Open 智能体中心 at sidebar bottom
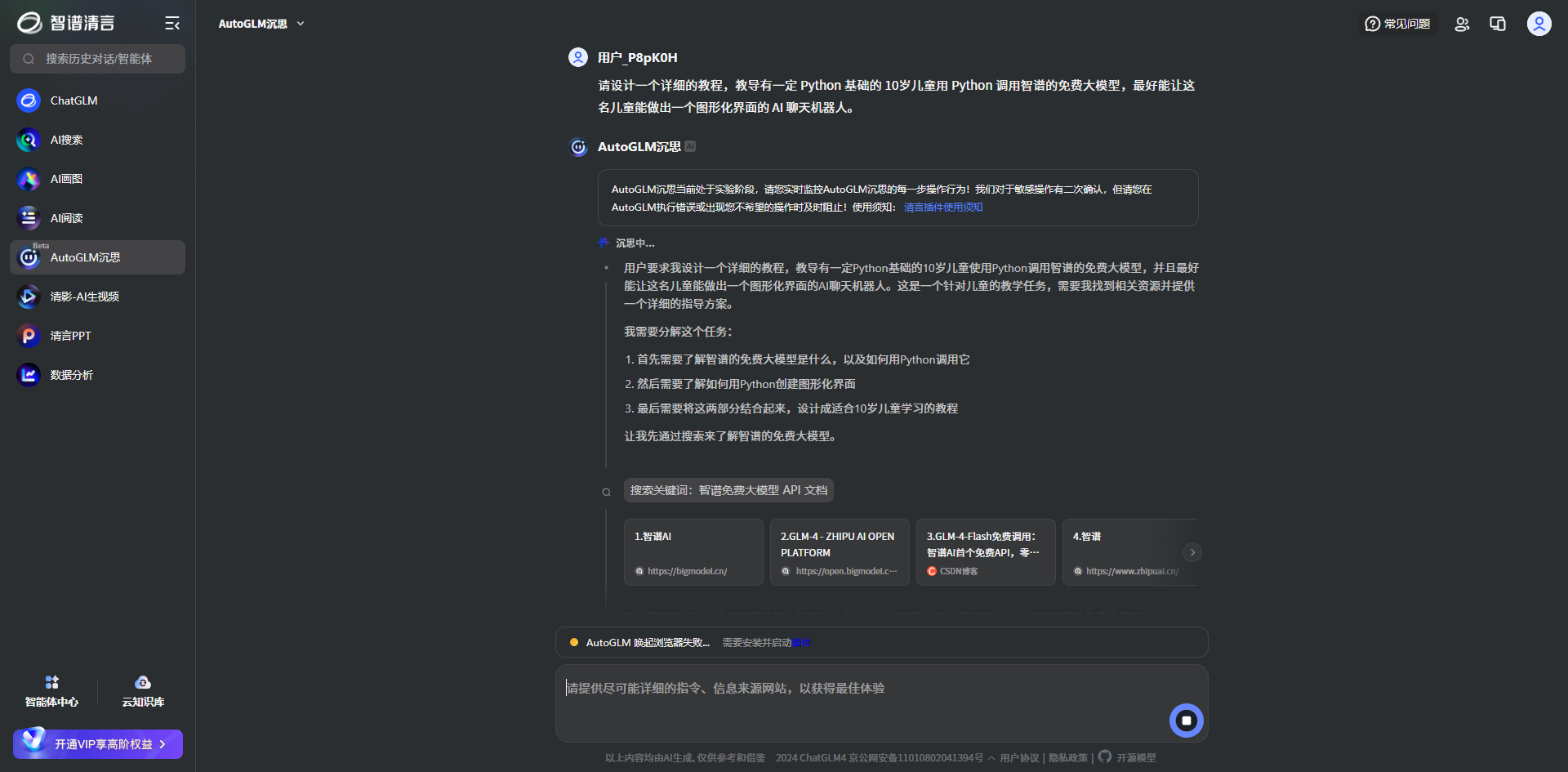This screenshot has height=772, width=1568. (x=51, y=691)
